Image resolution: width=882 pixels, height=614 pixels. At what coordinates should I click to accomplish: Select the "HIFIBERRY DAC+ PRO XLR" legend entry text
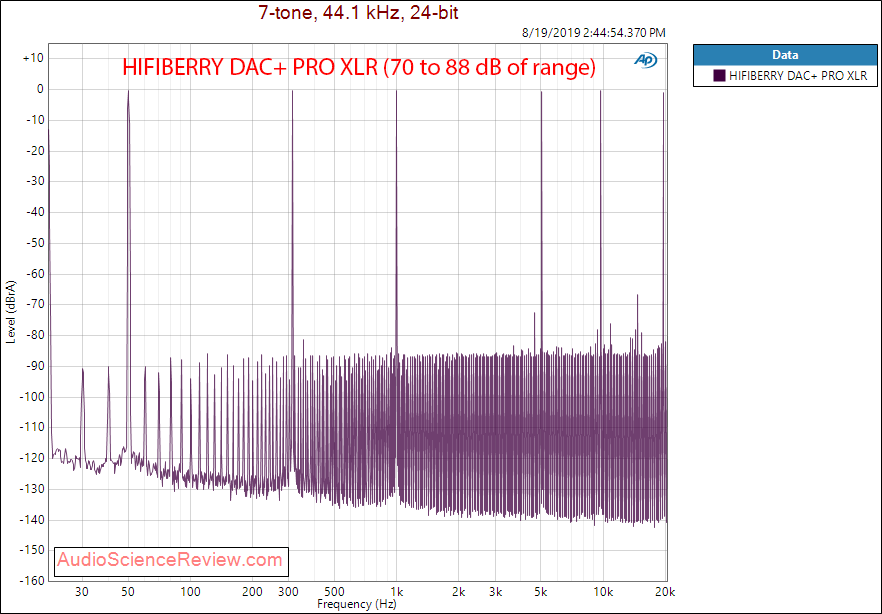pyautogui.click(x=798, y=75)
